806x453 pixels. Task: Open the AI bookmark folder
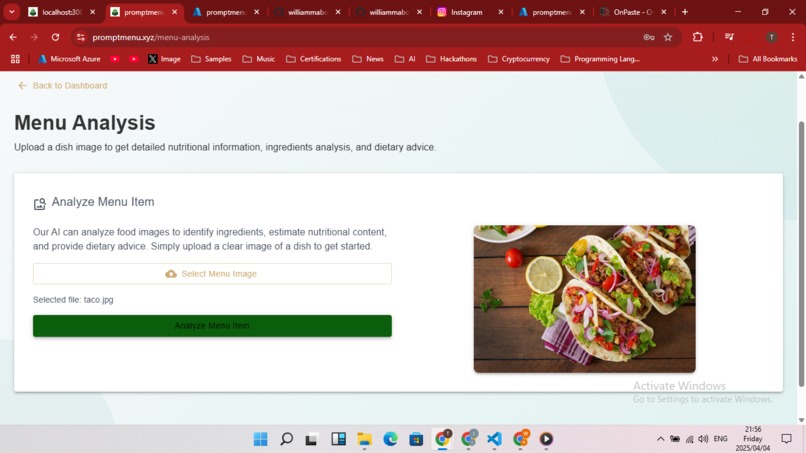click(x=405, y=59)
